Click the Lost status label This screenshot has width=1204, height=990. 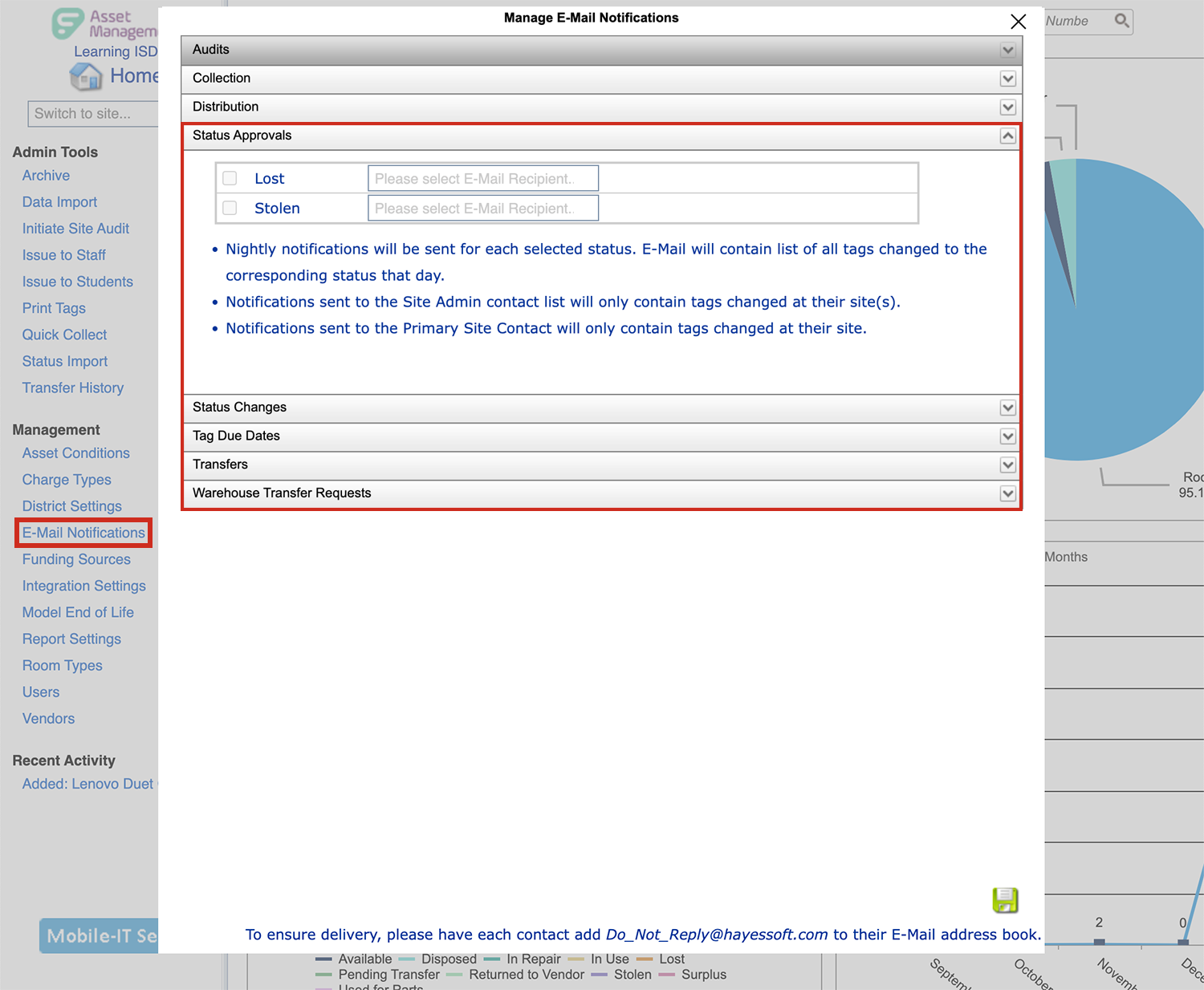(270, 178)
